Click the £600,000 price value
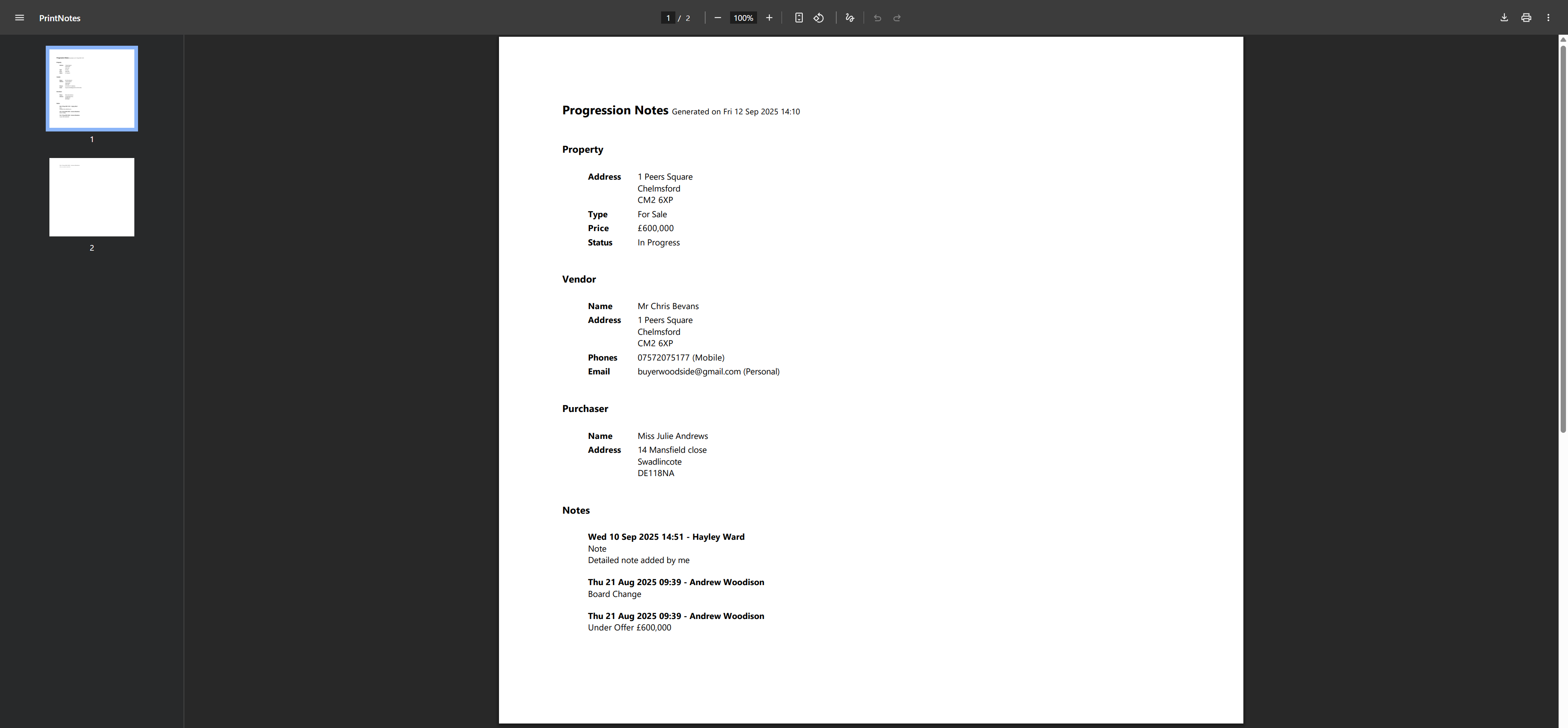The image size is (1568, 728). (x=655, y=228)
